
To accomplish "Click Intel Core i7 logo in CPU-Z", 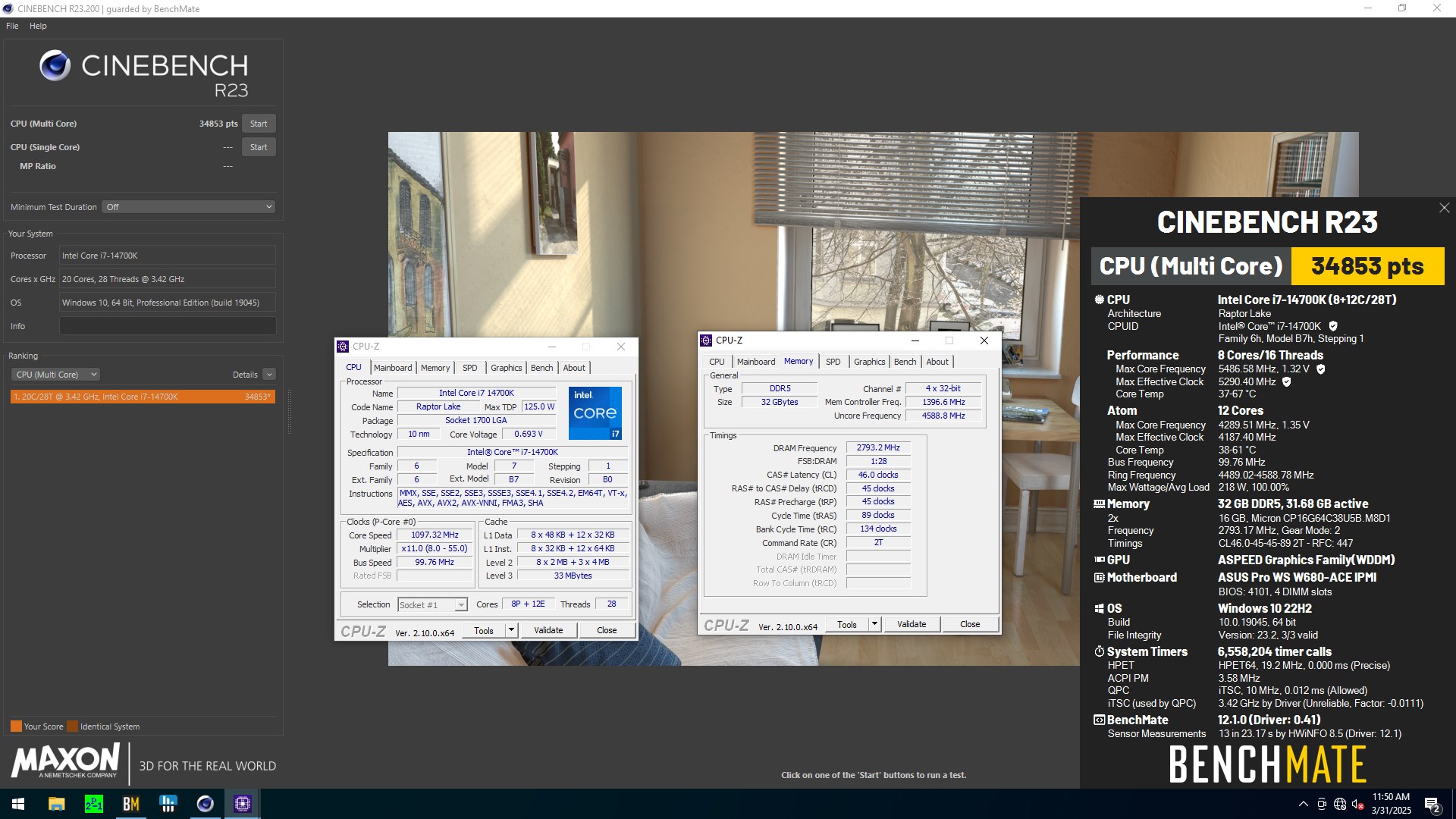I will coord(595,413).
